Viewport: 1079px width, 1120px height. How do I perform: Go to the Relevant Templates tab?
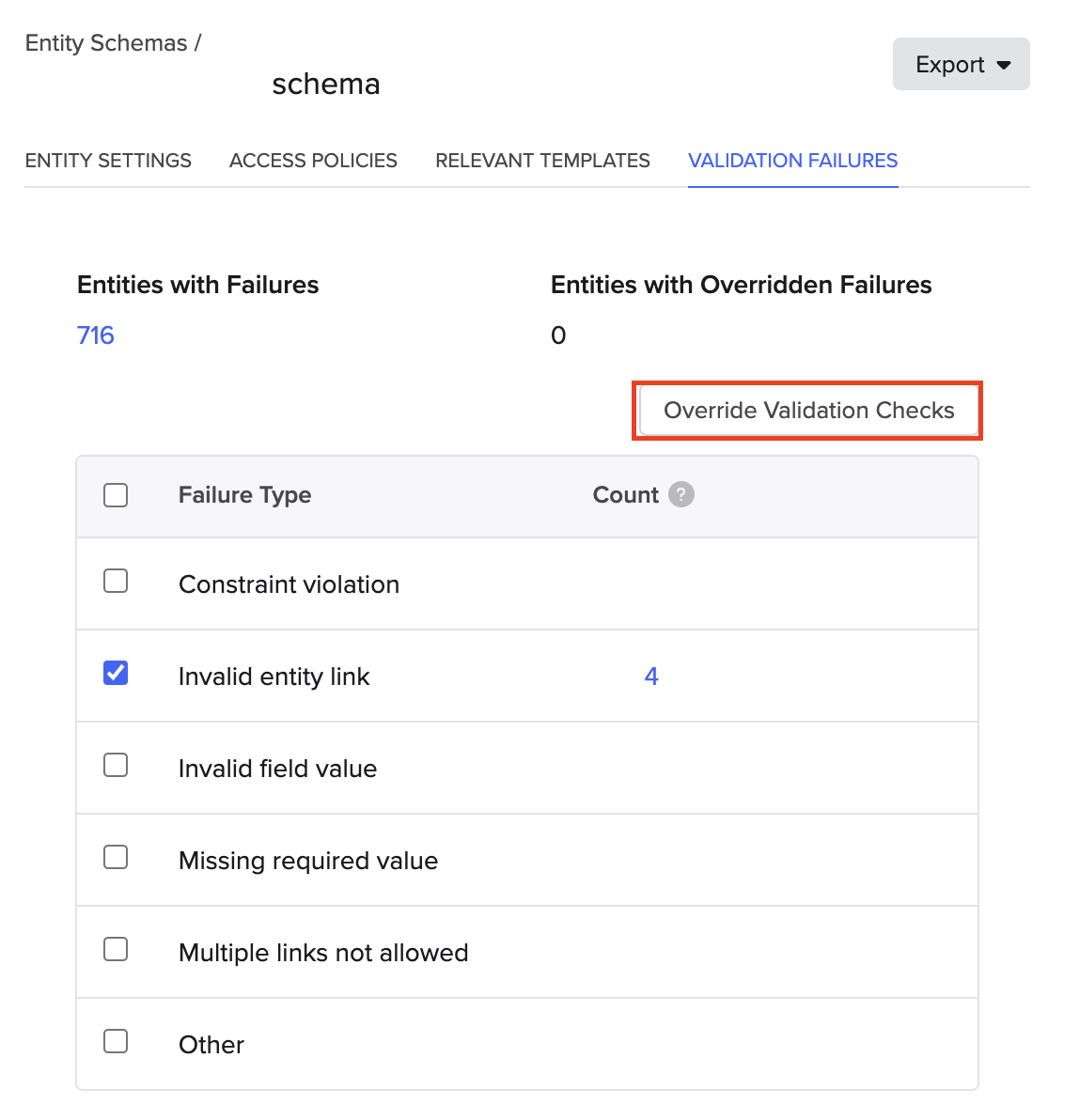542,161
